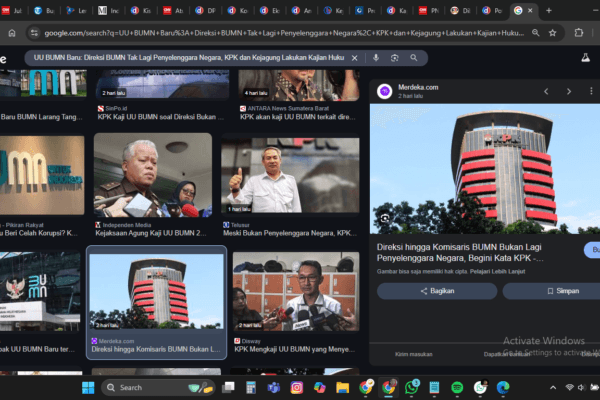Viewport: 600px width, 400px height.
Task: Go to previous image in preview panel
Action: [545, 91]
